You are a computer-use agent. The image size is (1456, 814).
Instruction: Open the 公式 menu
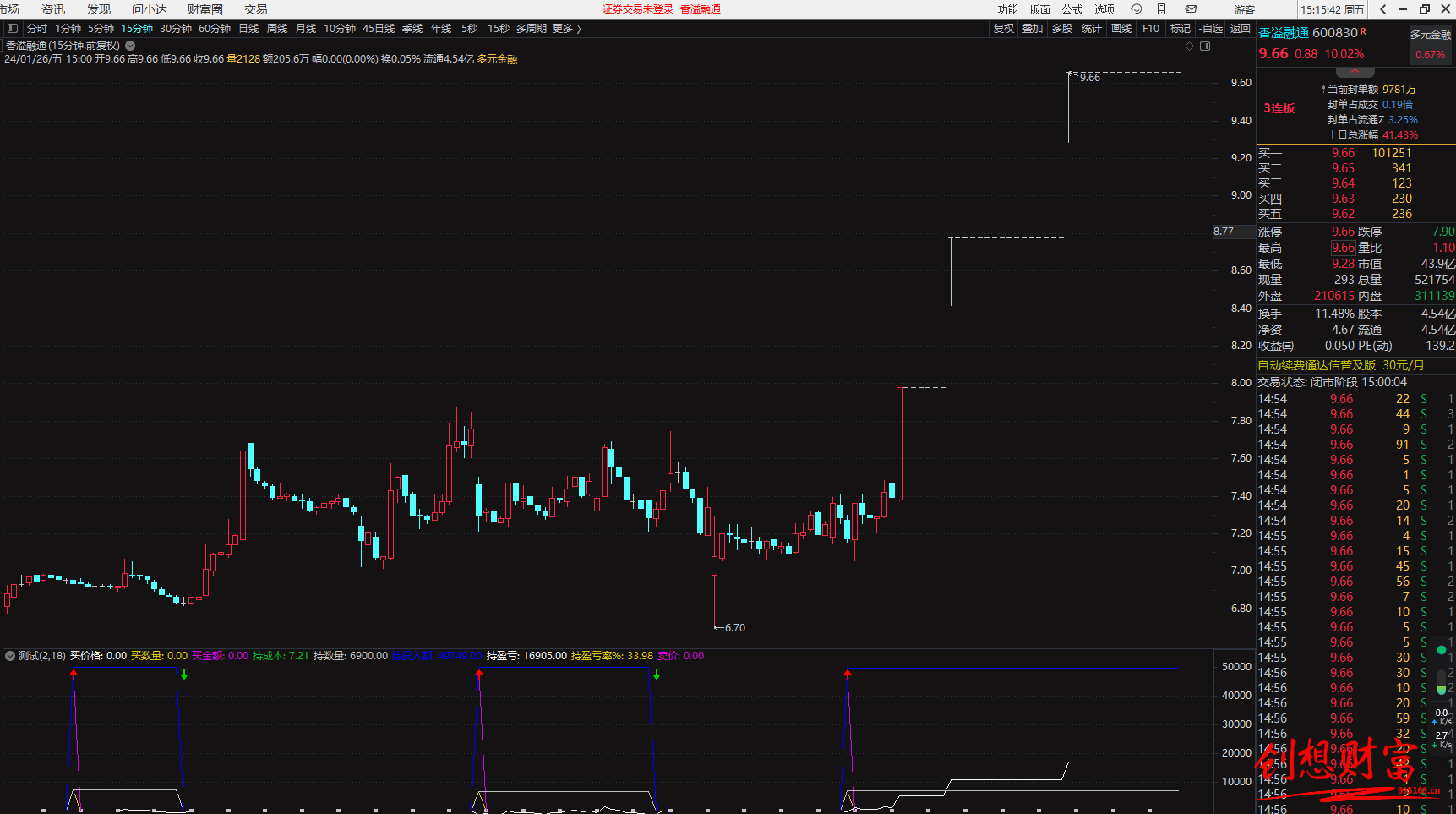[x=1072, y=9]
